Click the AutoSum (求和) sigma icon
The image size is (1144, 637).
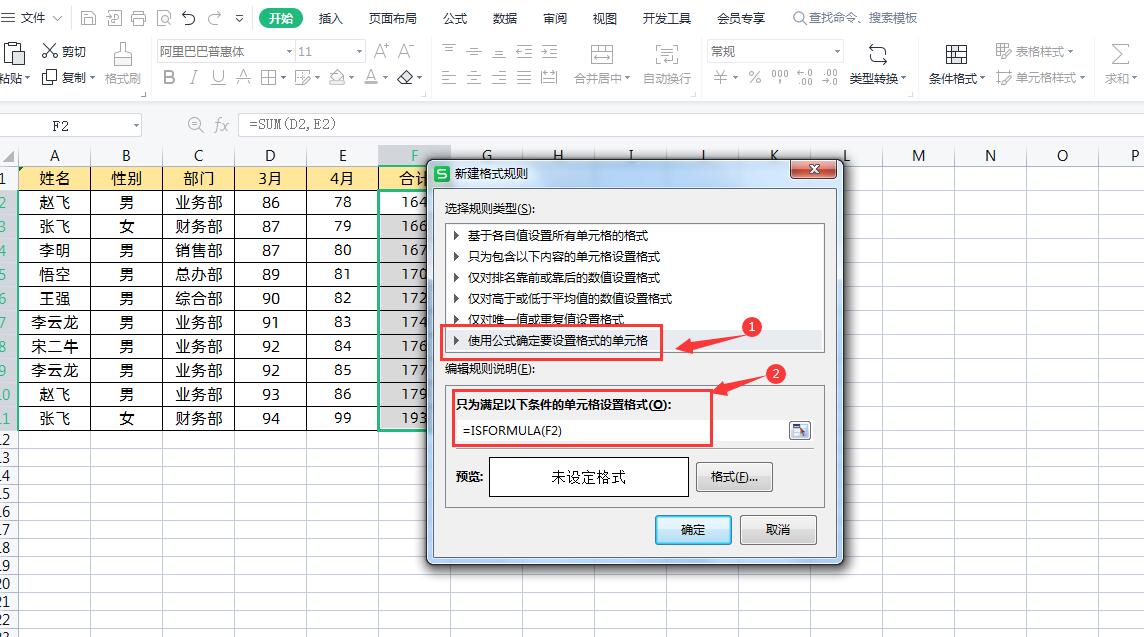tap(1119, 54)
